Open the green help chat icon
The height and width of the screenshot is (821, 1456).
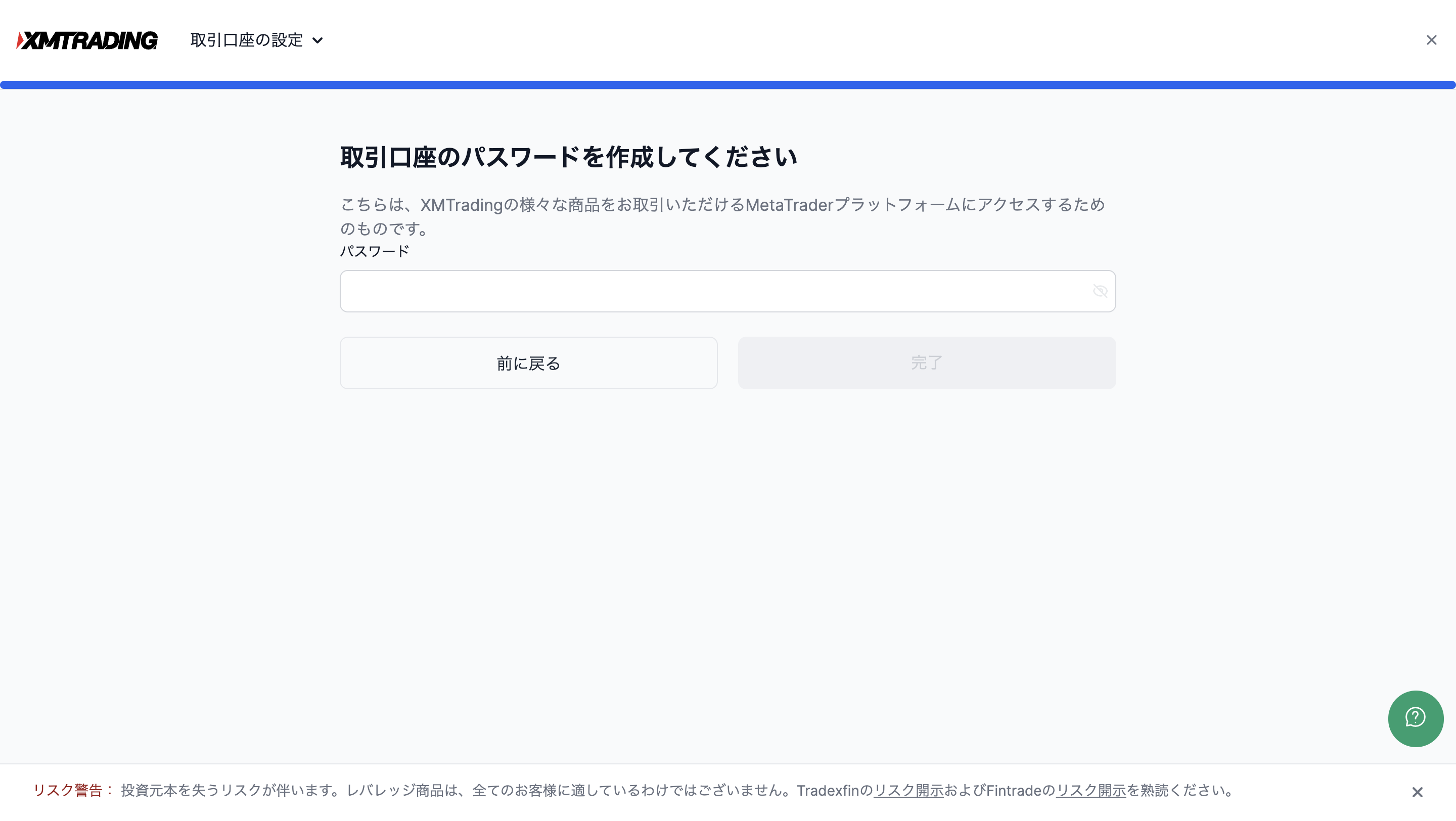[x=1416, y=718]
